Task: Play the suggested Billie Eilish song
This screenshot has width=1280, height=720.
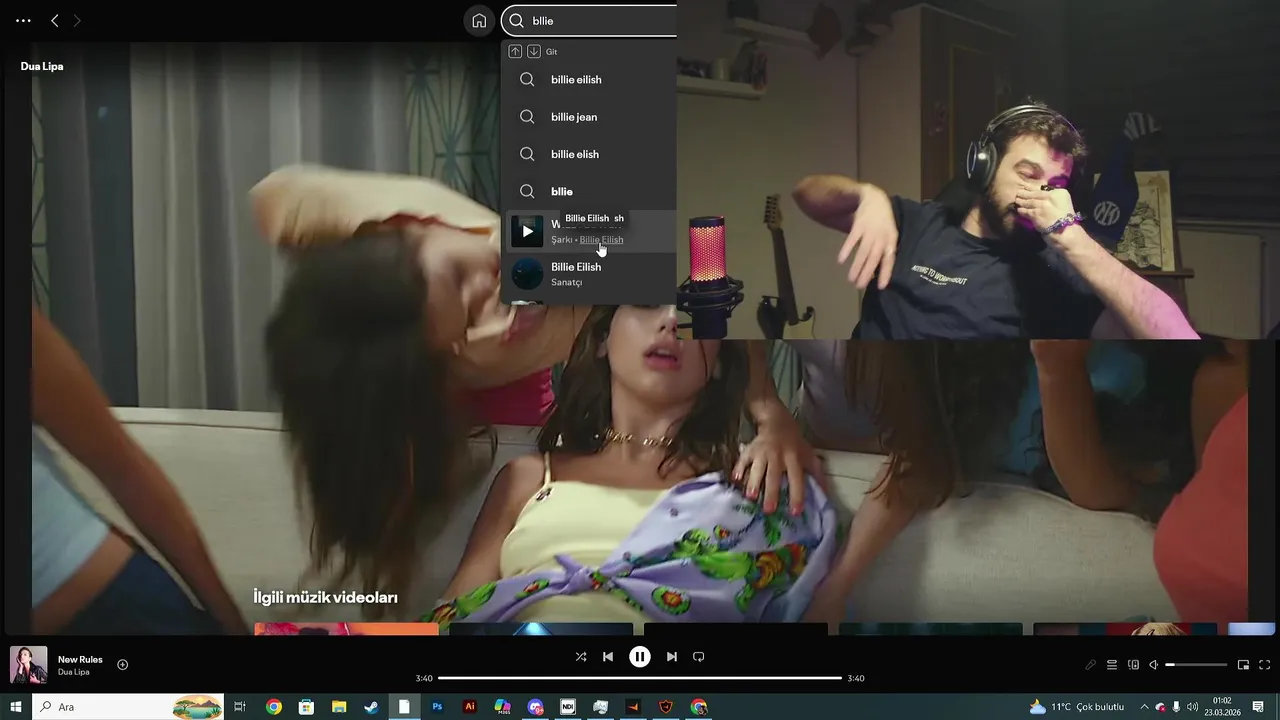Action: (527, 231)
